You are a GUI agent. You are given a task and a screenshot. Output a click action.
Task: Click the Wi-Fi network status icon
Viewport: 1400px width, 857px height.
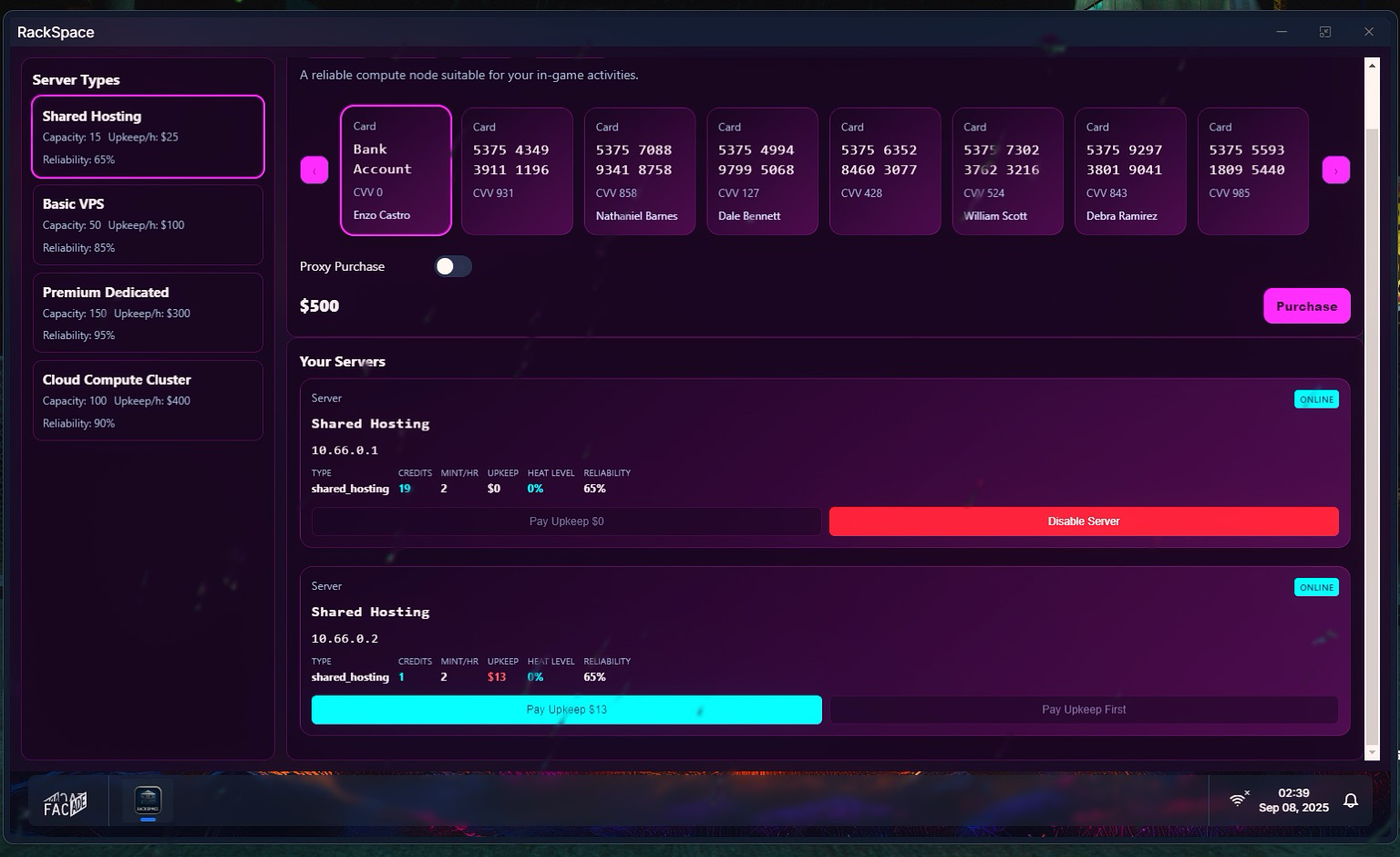tap(1238, 800)
